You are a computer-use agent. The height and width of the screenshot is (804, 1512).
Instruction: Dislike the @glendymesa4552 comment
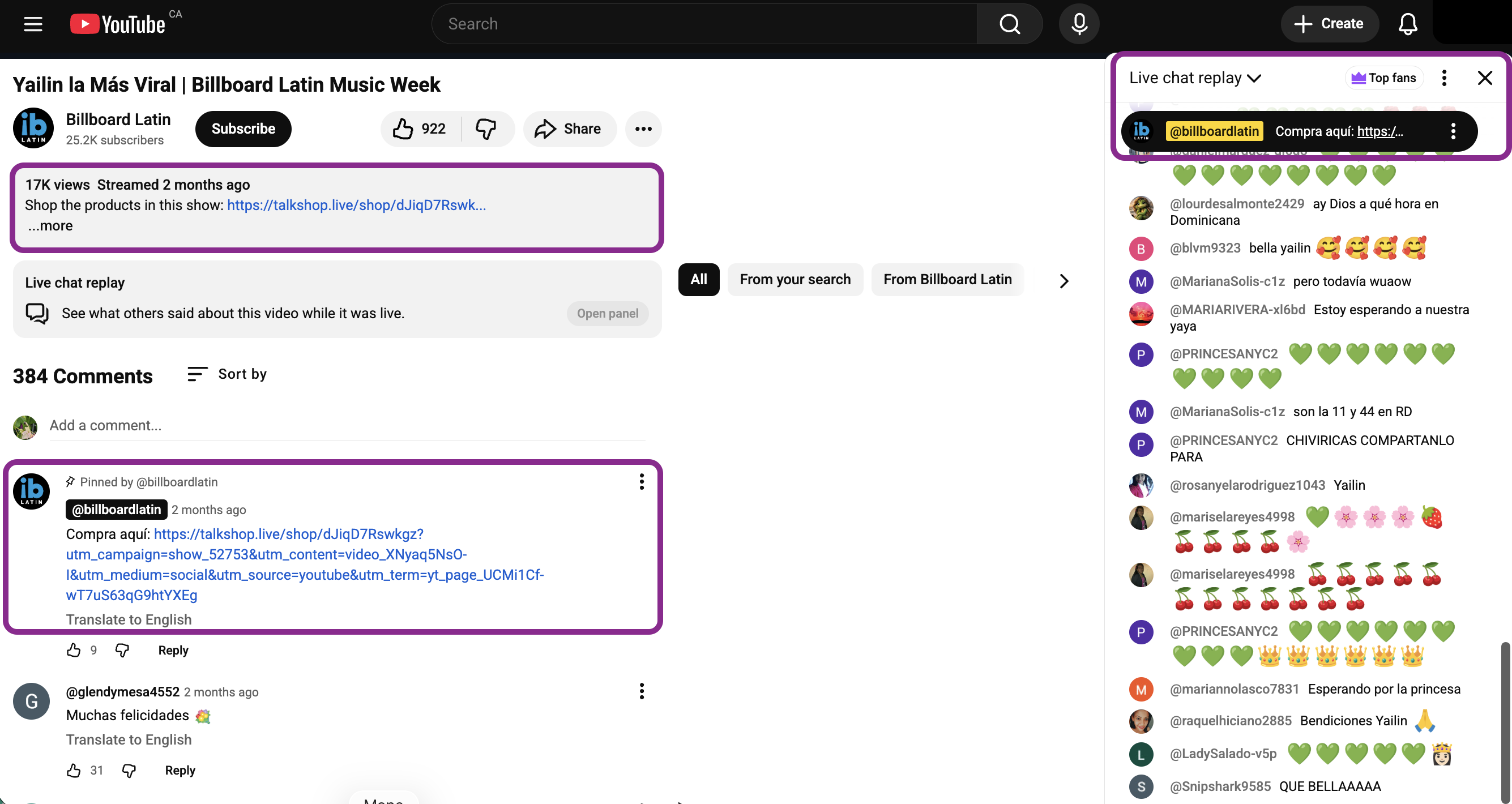pos(129,771)
